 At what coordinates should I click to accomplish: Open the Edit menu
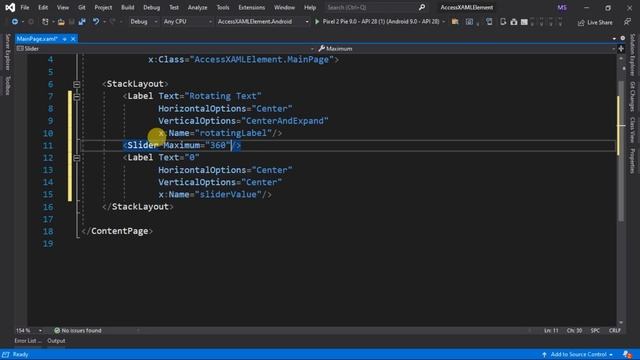point(43,7)
